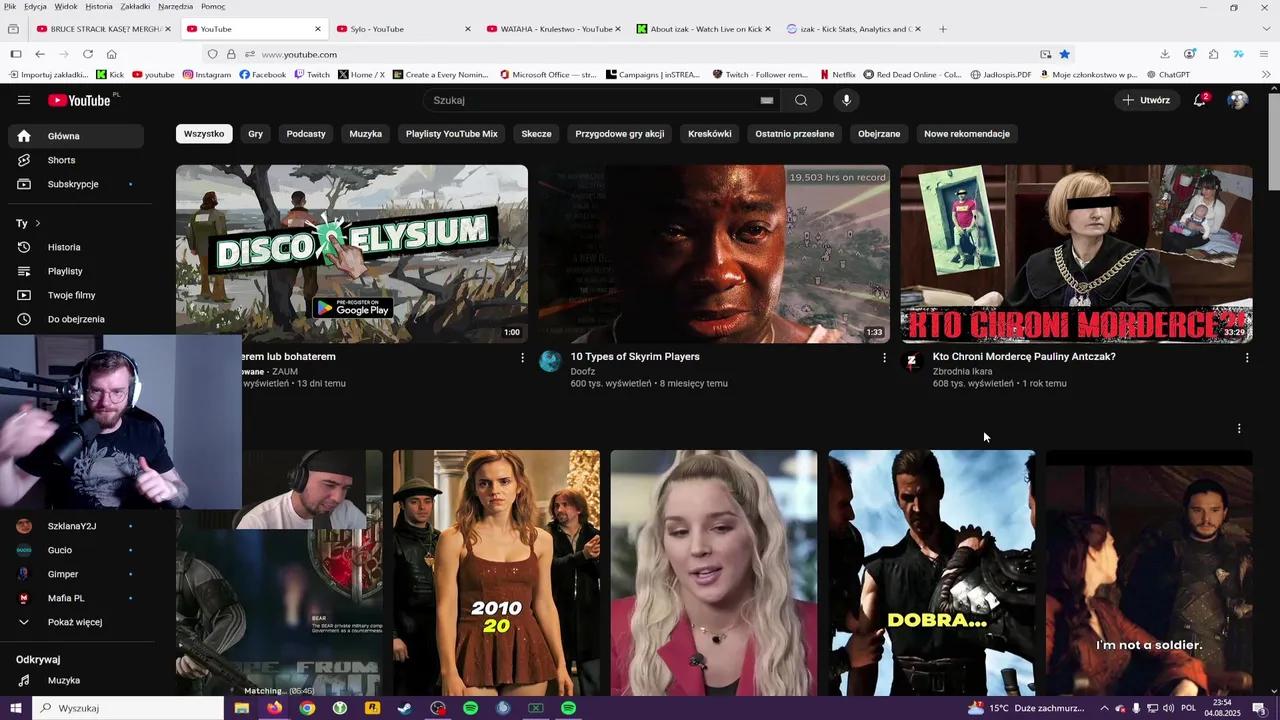
Task: Click the browser home button
Action: (x=112, y=54)
